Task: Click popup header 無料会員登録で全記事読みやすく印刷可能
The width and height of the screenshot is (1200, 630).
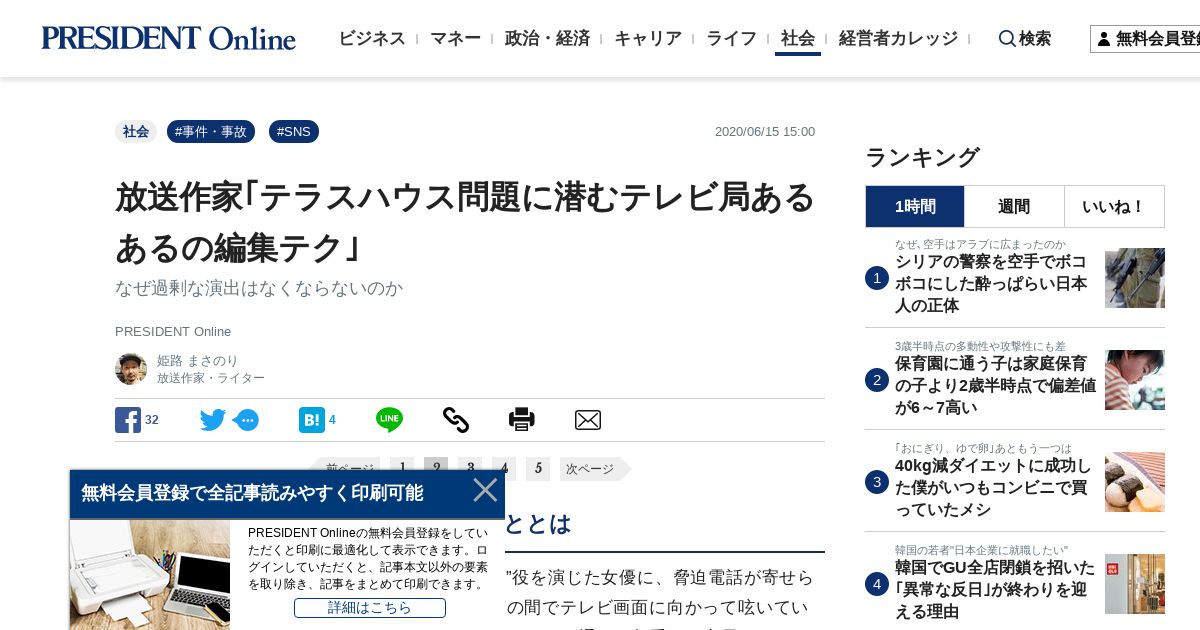Action: pos(252,493)
